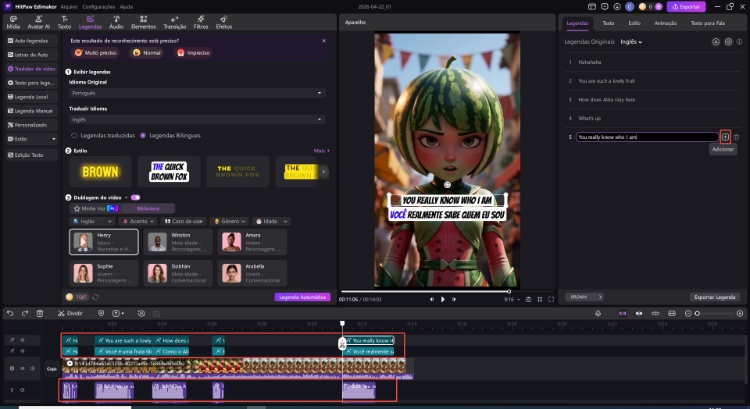Click the Adicionar icon beside subtitle 5

(725, 137)
